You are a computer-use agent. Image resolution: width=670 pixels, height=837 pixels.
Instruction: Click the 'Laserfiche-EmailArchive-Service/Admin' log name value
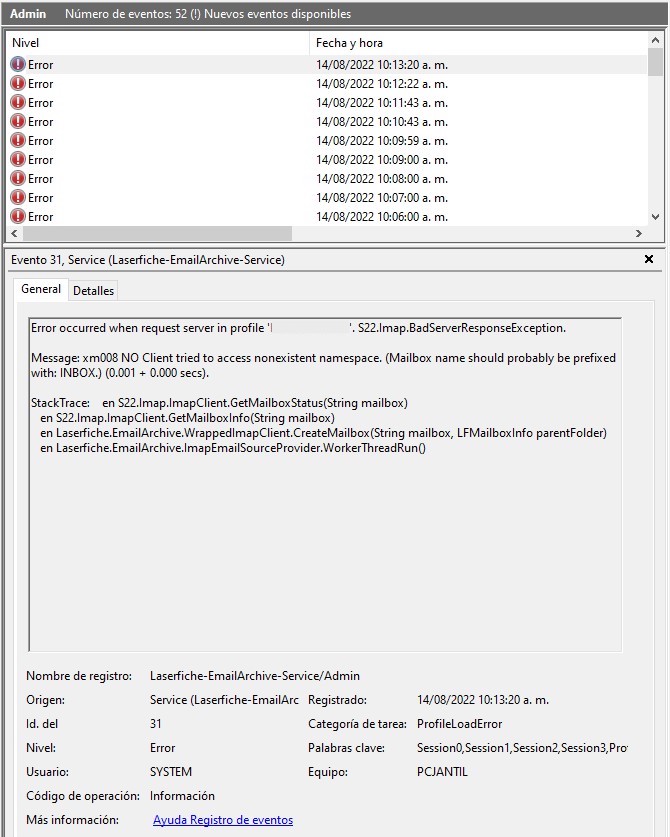tap(255, 676)
